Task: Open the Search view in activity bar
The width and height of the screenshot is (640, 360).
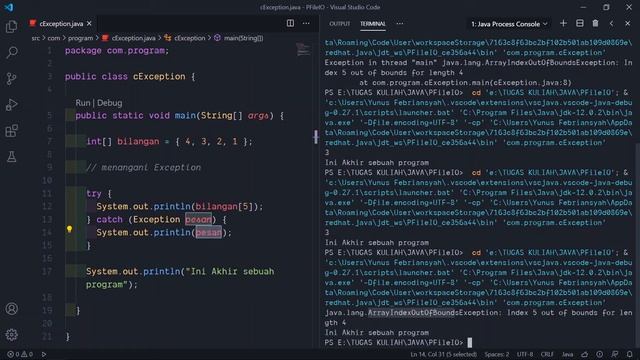Action: pos(11,52)
